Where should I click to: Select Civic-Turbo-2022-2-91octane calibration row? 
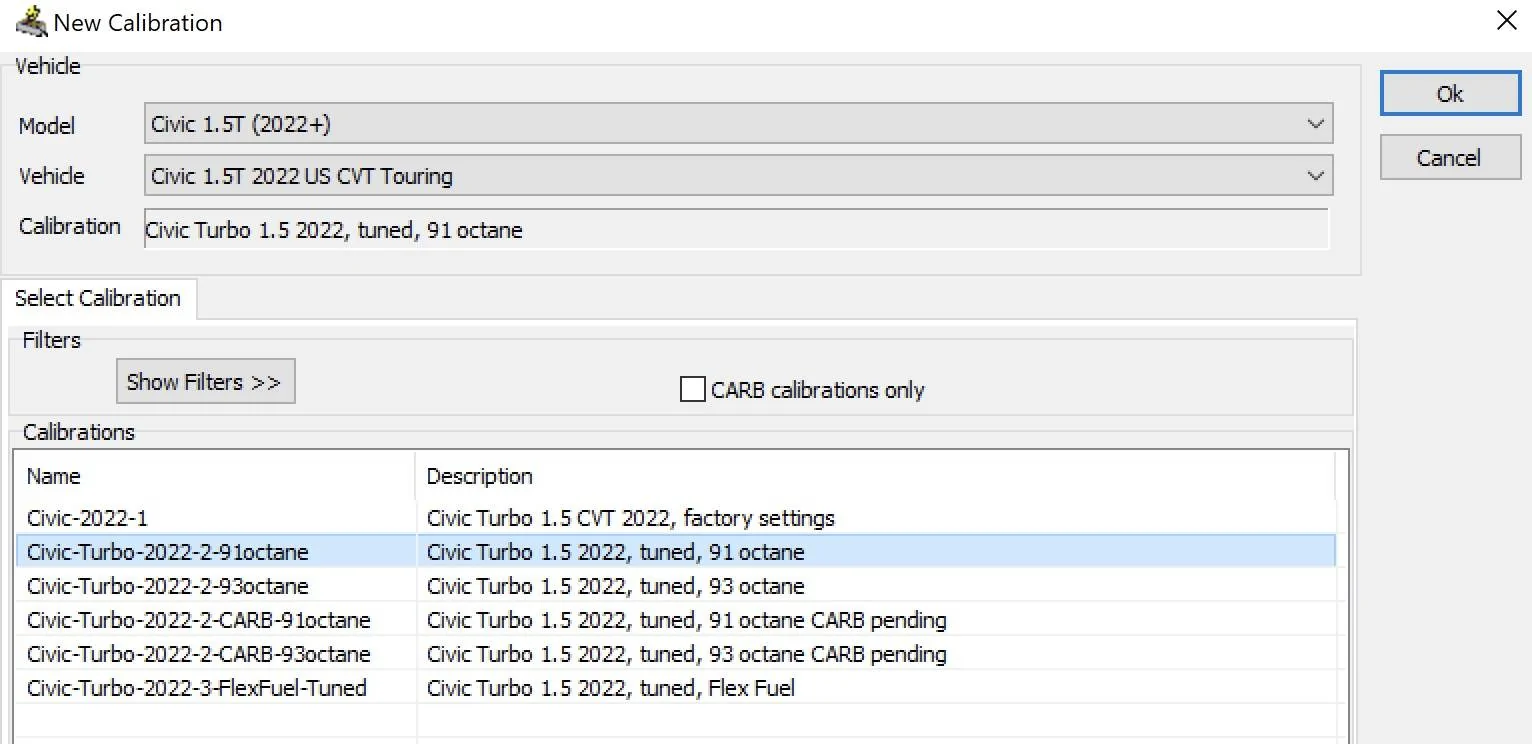(x=168, y=552)
